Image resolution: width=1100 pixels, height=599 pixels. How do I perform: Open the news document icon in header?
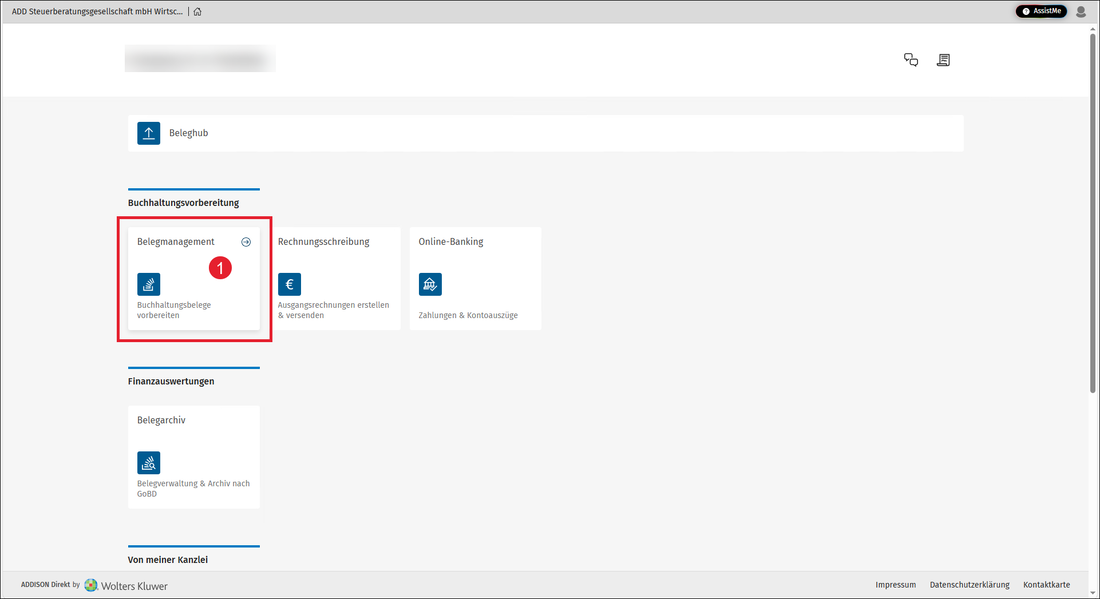click(x=944, y=60)
